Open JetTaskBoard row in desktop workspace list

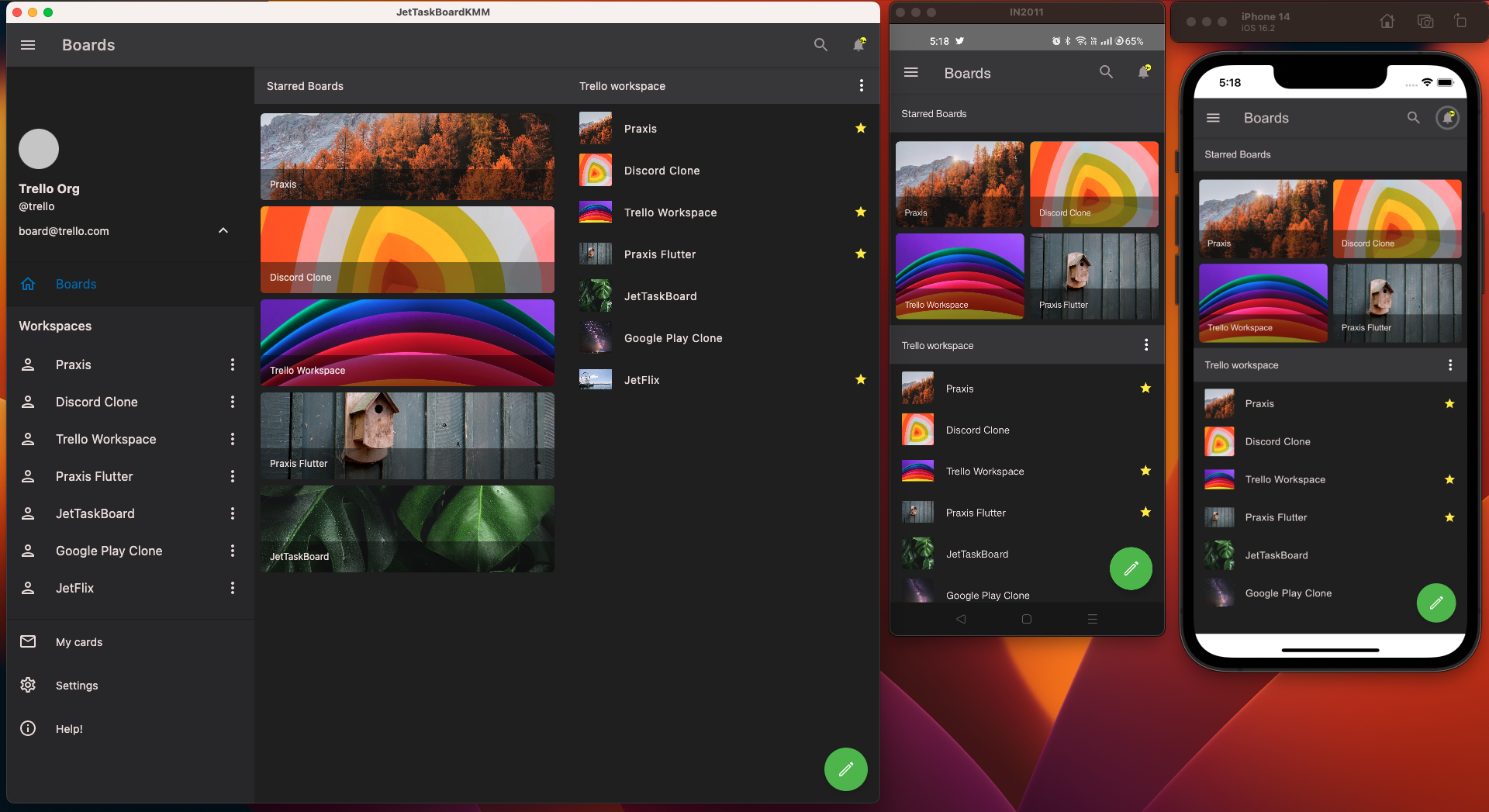tap(724, 296)
